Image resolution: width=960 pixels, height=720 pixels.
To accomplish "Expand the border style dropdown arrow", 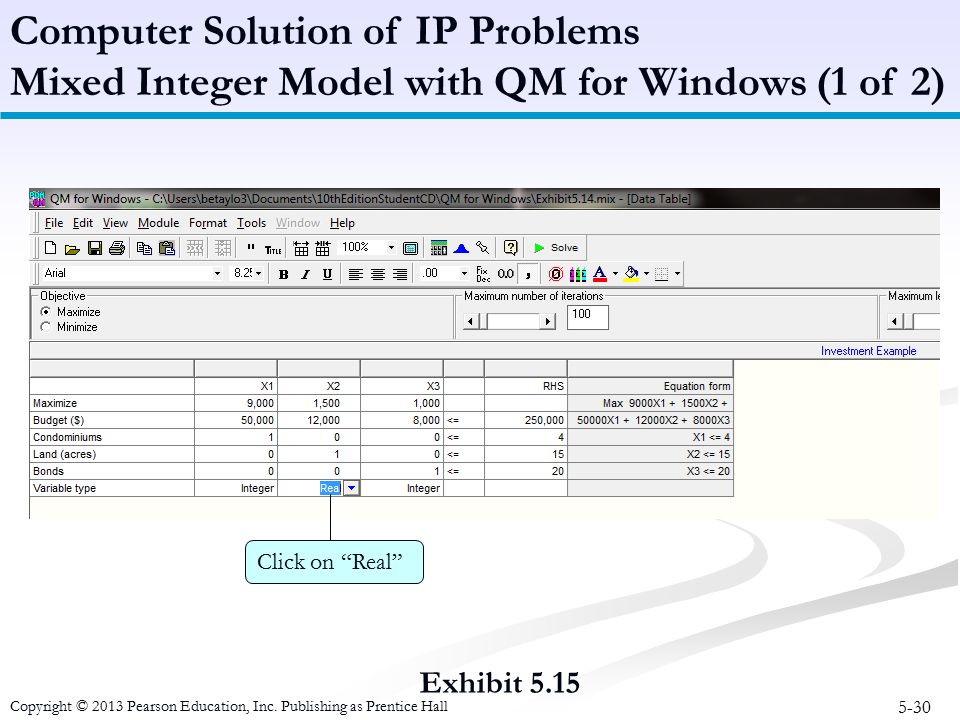I will tap(677, 274).
